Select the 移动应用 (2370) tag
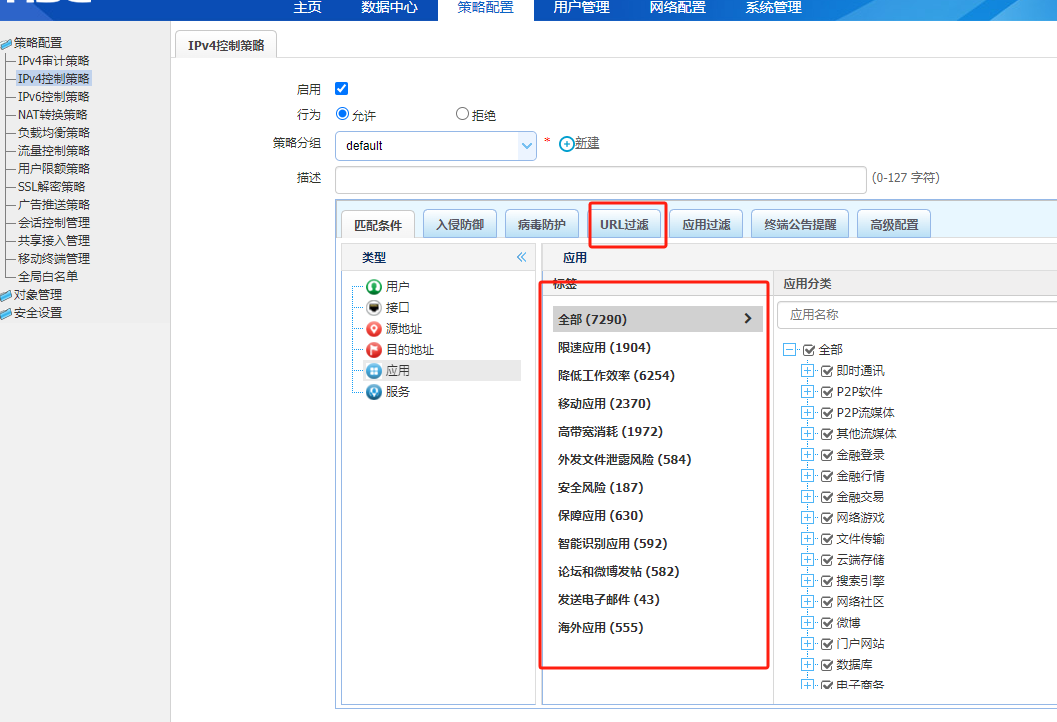Screen dimensions: 1057x722 tap(604, 404)
